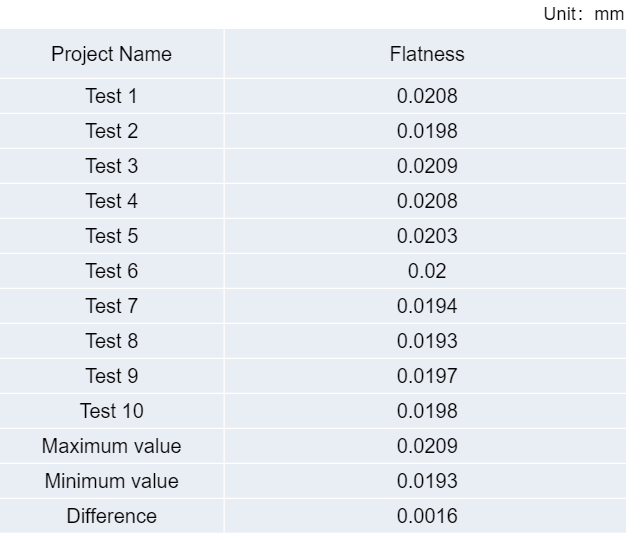Click the Difference value 0.0016
This screenshot has width=626, height=533.
[427, 516]
